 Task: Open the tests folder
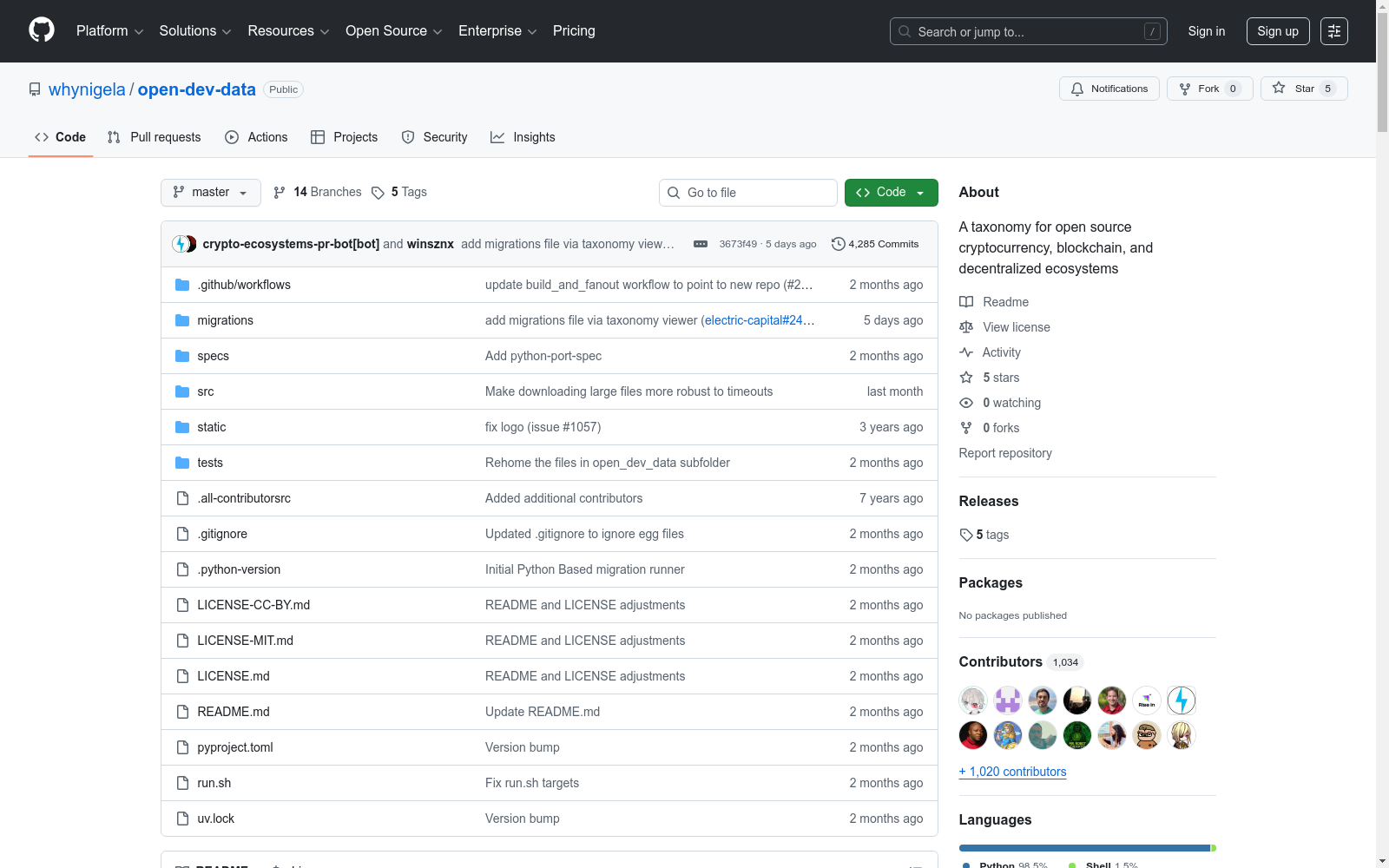(210, 463)
